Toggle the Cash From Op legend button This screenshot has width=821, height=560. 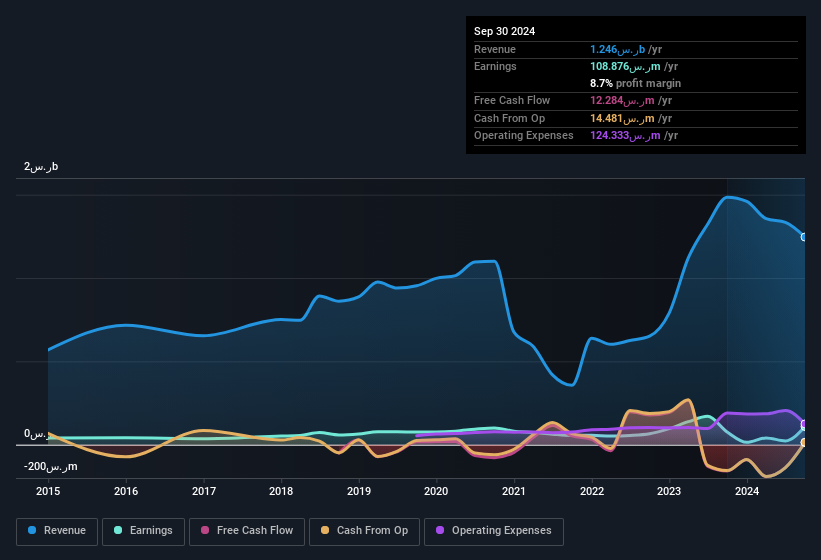point(364,531)
